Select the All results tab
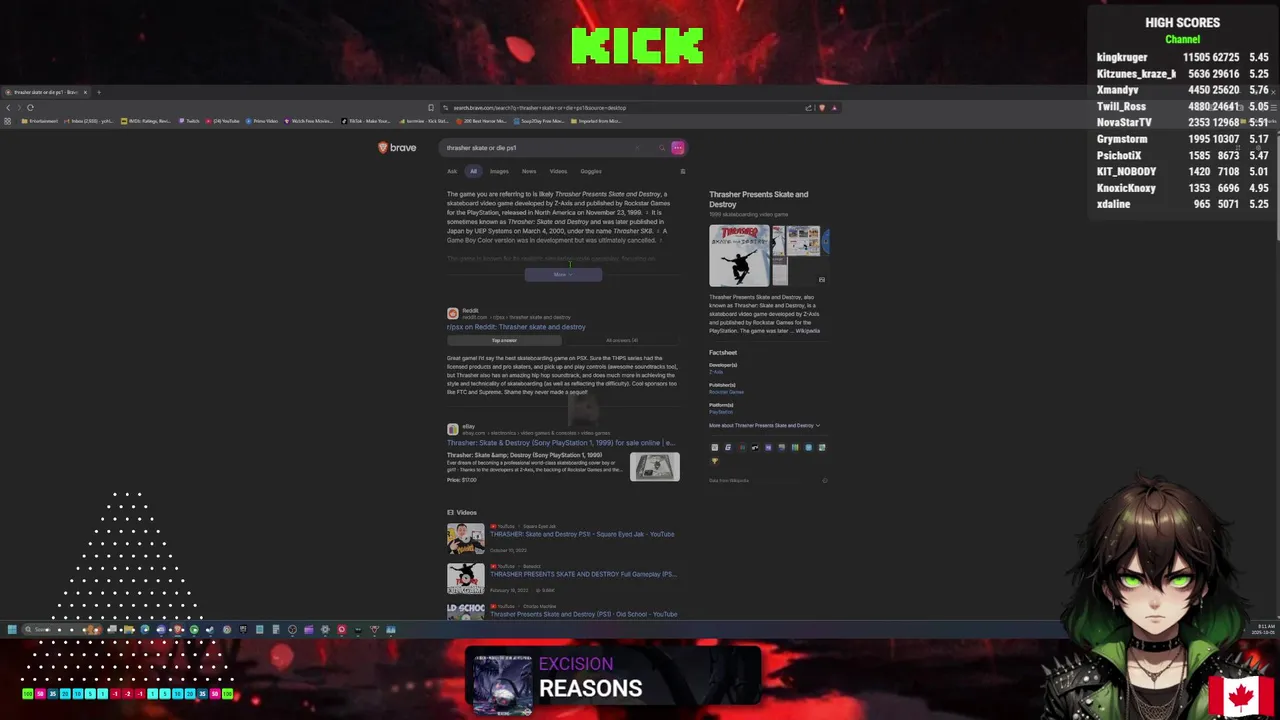The height and width of the screenshot is (720, 1280). click(474, 171)
